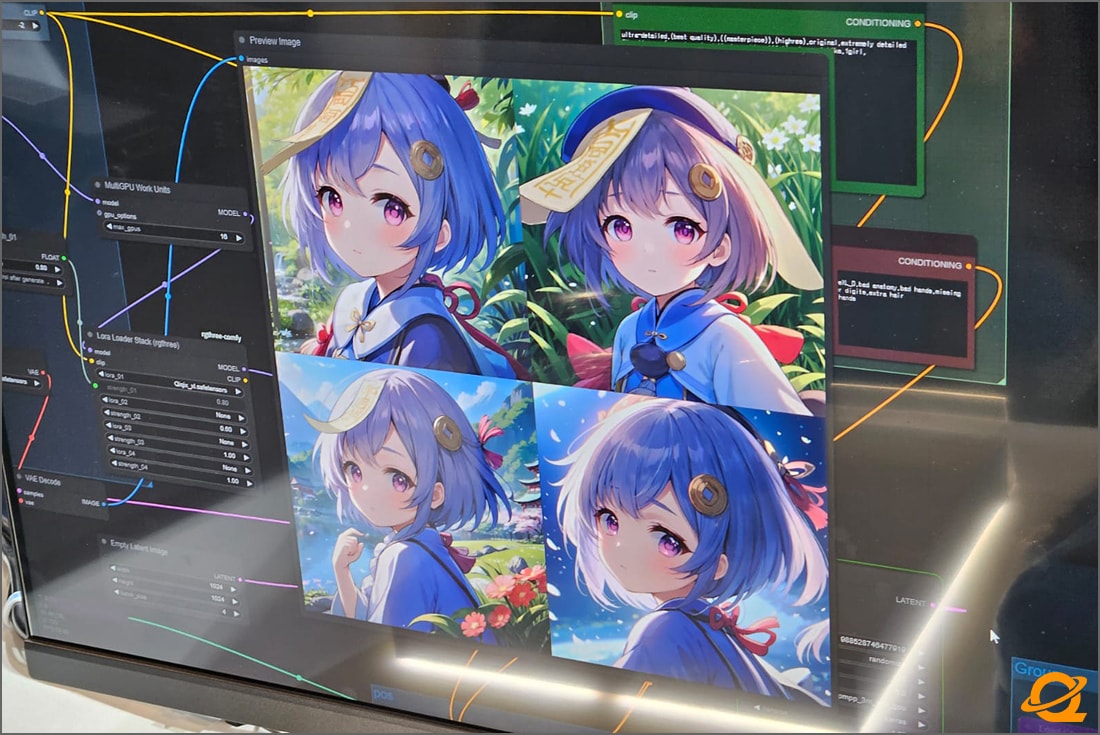Click the model input socket on Lora Loader Stack
Image resolution: width=1100 pixels, height=735 pixels.
coord(89,350)
